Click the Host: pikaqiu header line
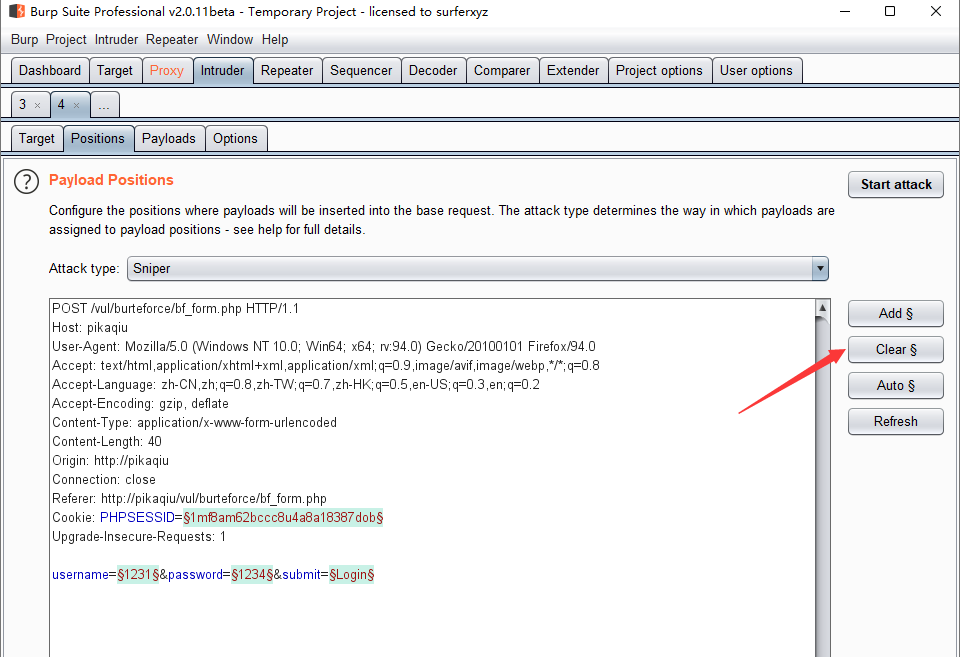The image size is (960, 657). [90, 328]
